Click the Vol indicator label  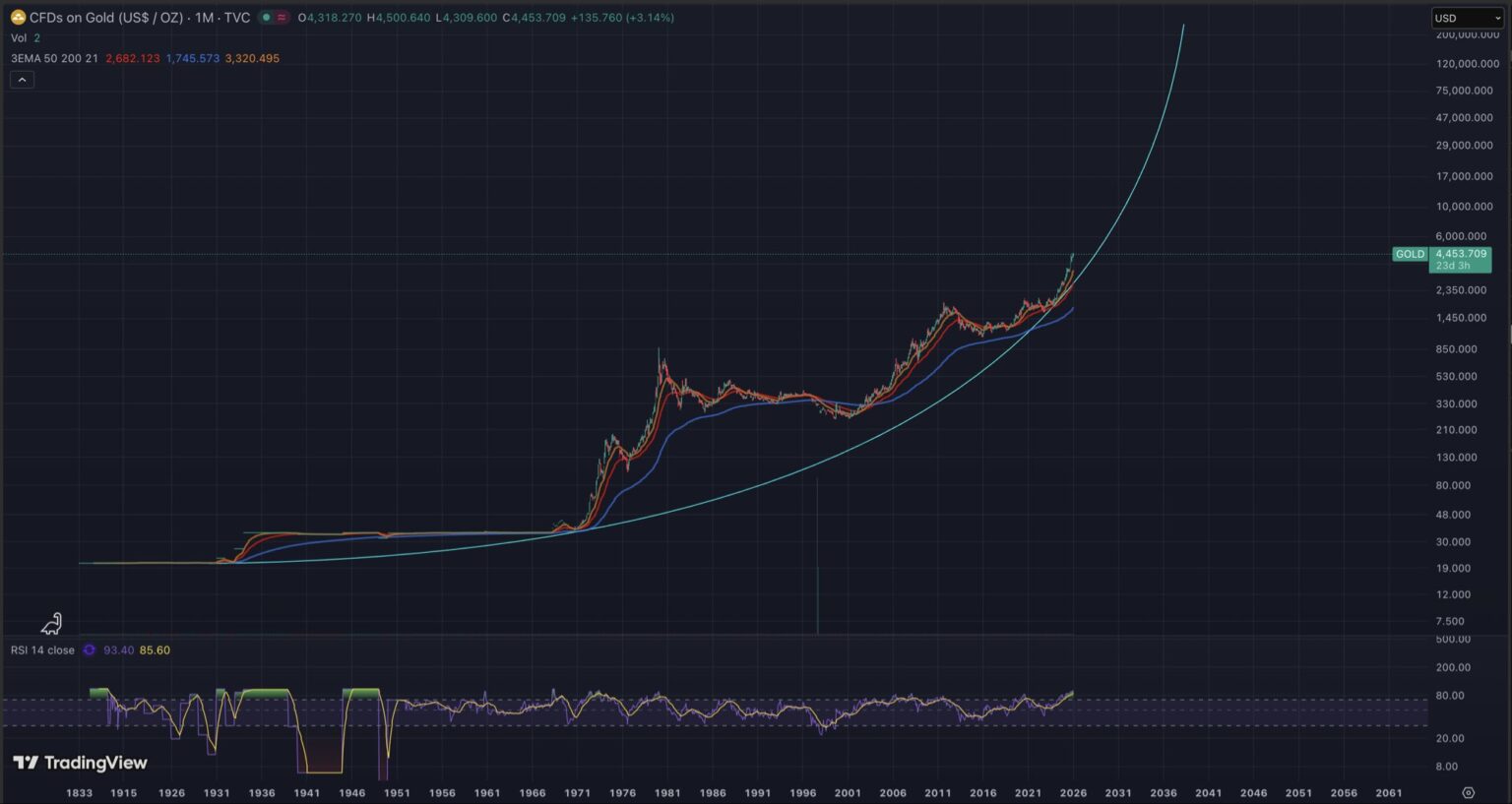pyautogui.click(x=19, y=38)
